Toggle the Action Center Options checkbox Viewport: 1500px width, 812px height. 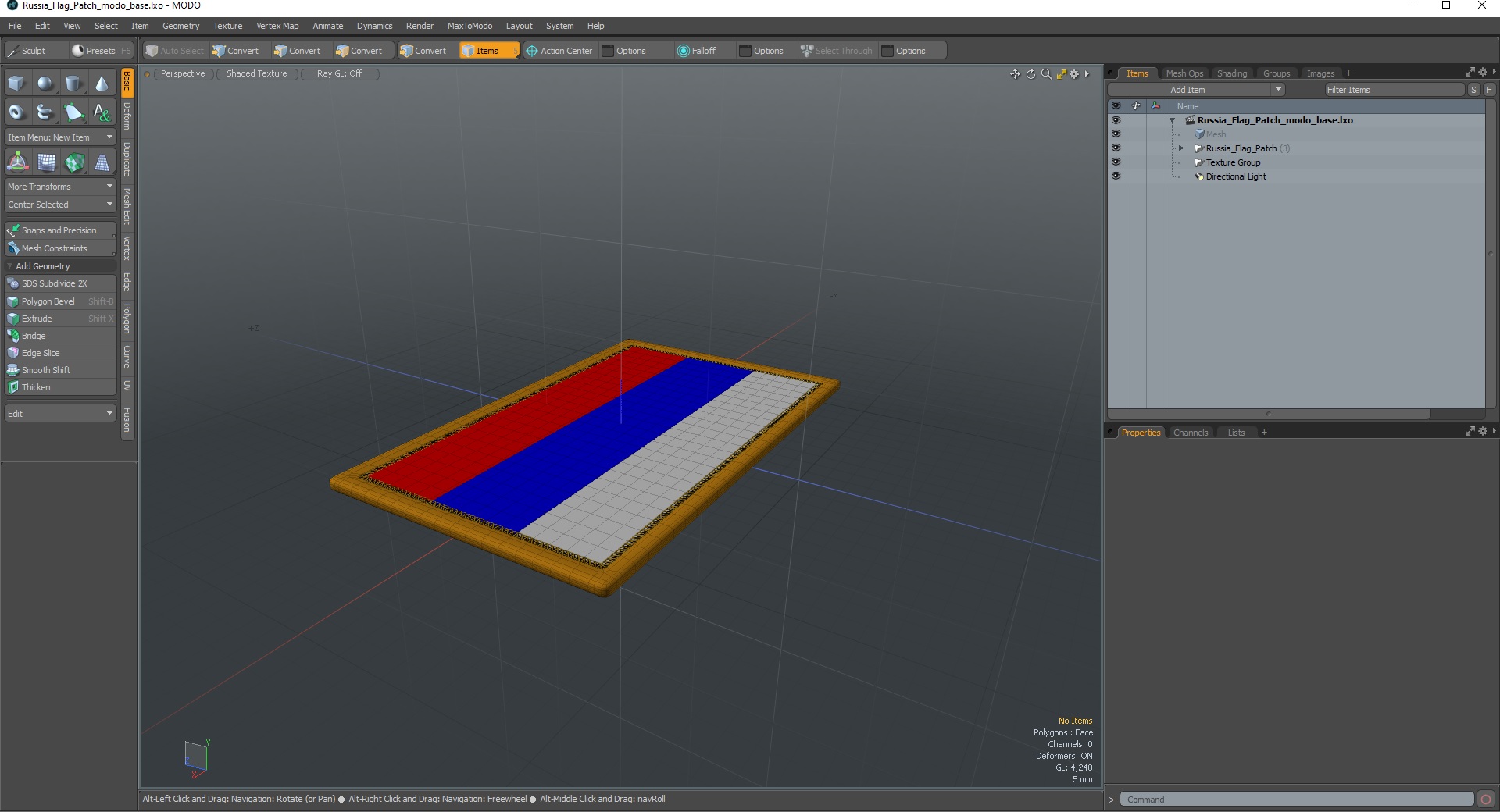(x=608, y=51)
